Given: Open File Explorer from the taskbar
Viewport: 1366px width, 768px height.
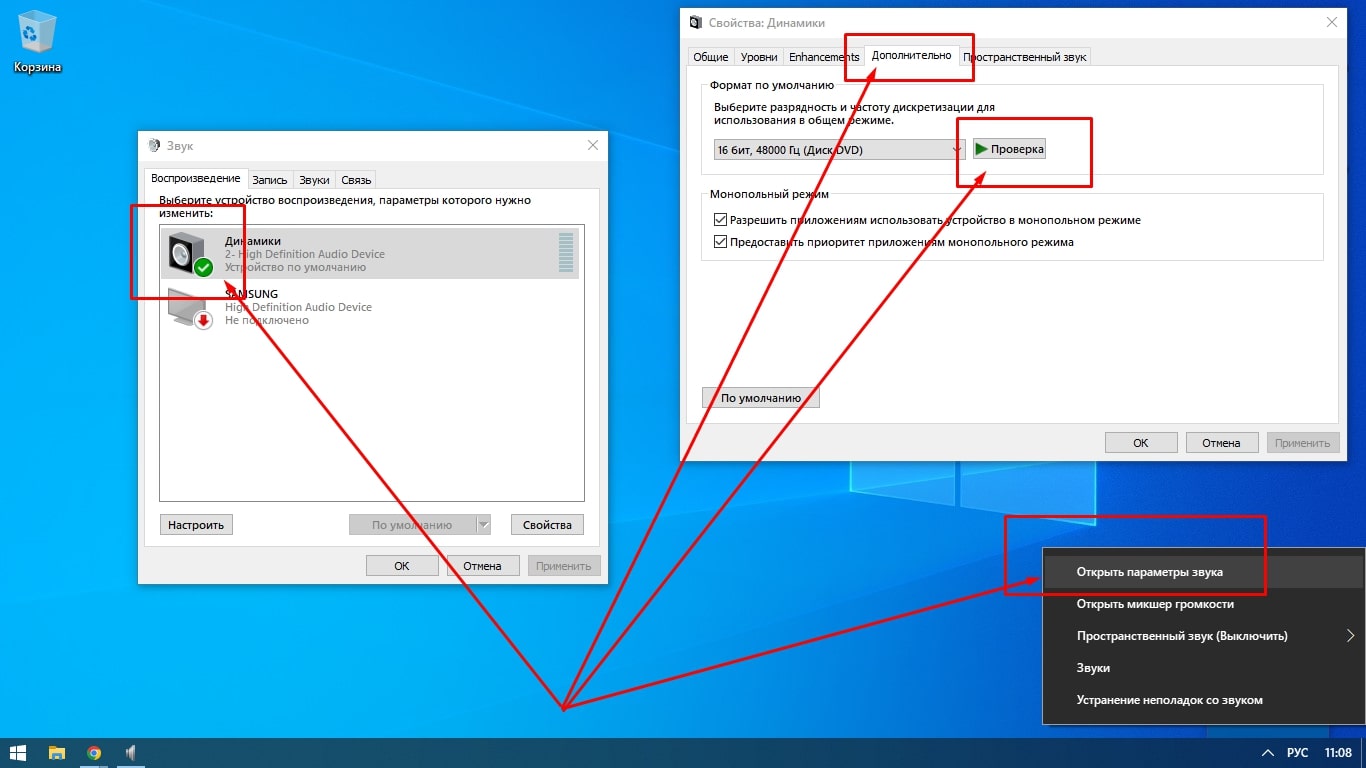Looking at the screenshot, I should point(57,753).
